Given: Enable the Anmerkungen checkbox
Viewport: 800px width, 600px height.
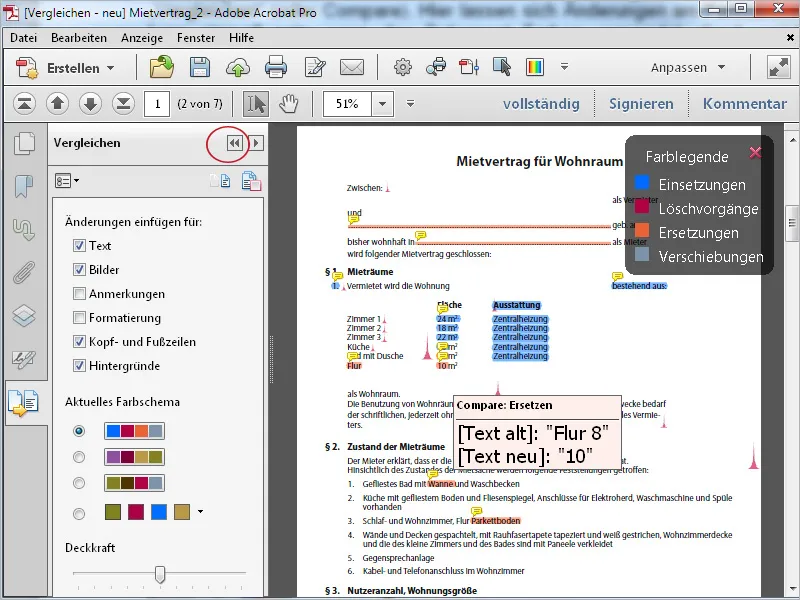Looking at the screenshot, I should click(x=79, y=293).
